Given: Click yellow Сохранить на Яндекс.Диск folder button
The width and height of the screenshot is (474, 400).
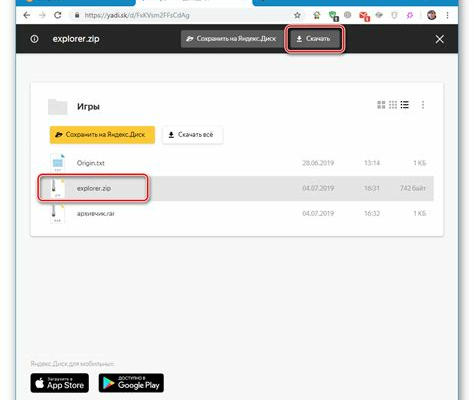Looking at the screenshot, I should click(x=102, y=135).
